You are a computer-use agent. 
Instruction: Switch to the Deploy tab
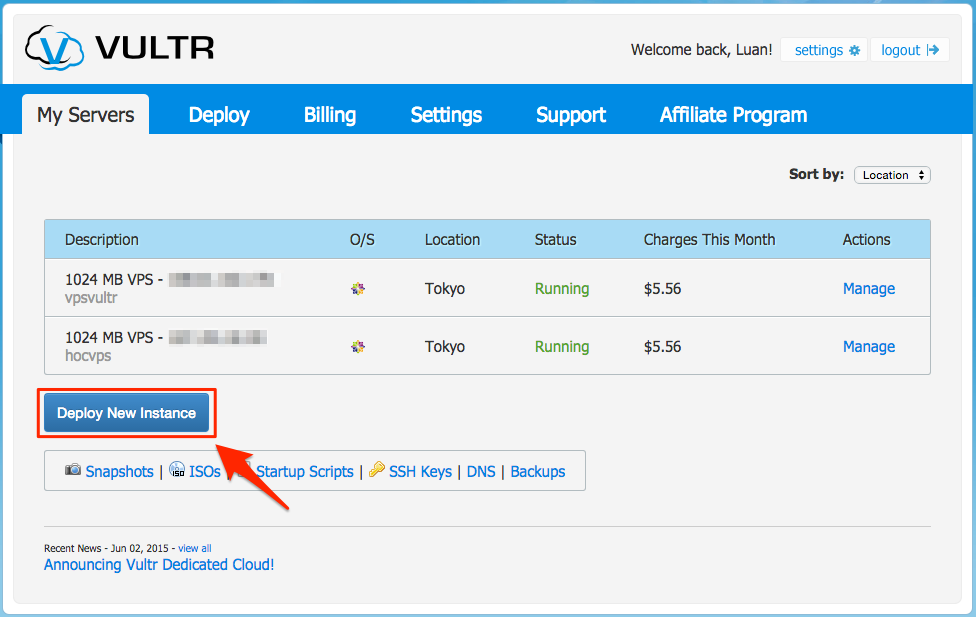coord(219,115)
